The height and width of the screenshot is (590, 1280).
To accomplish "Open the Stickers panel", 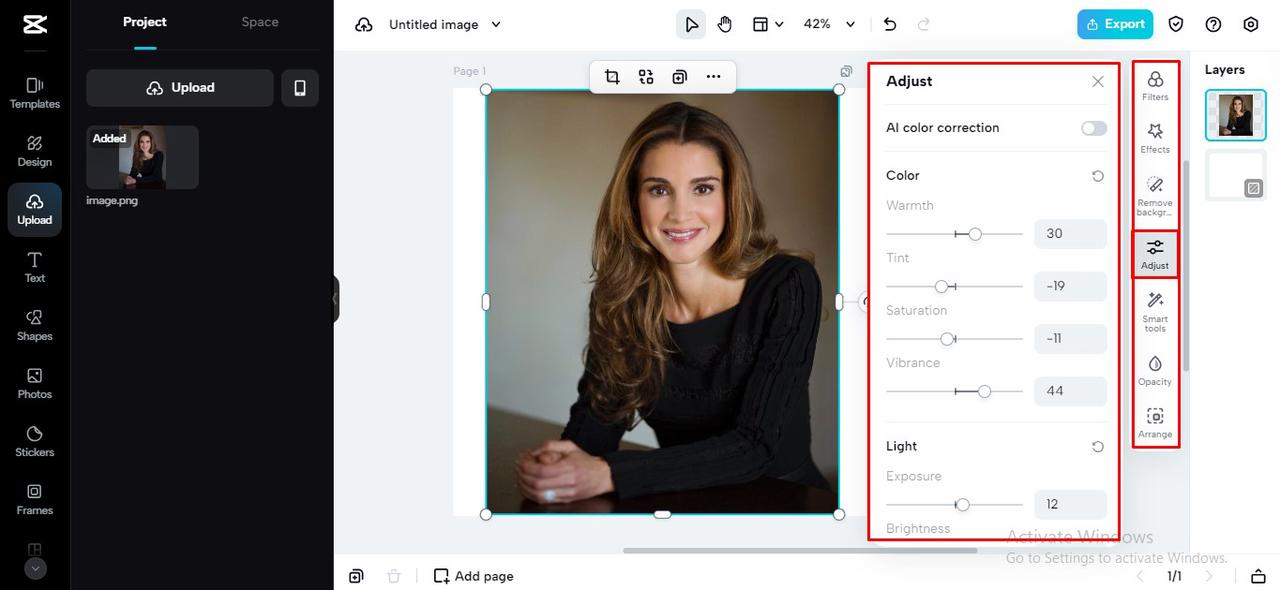I will [x=35, y=441].
